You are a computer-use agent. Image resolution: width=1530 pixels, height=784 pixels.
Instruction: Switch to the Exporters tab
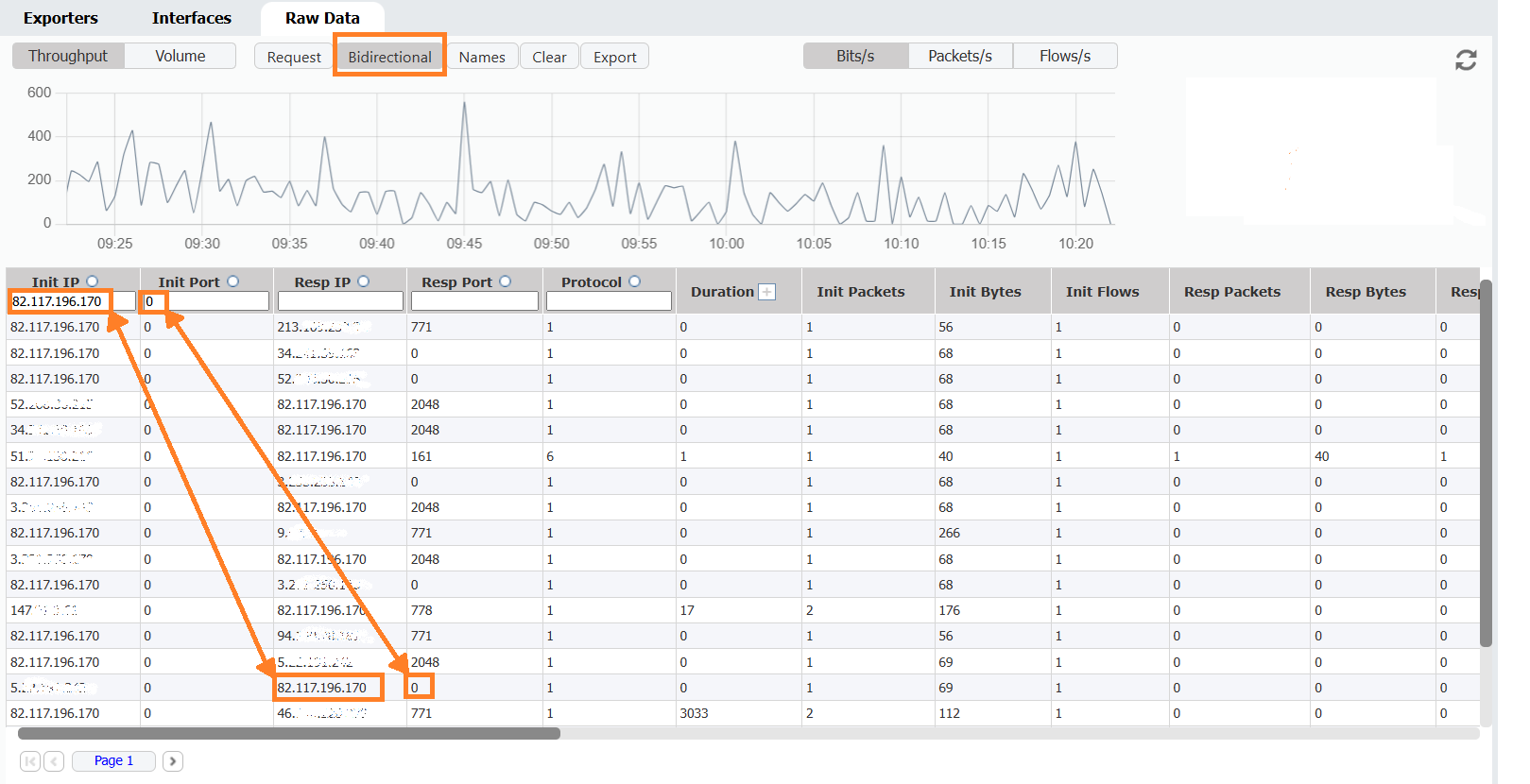coord(60,18)
